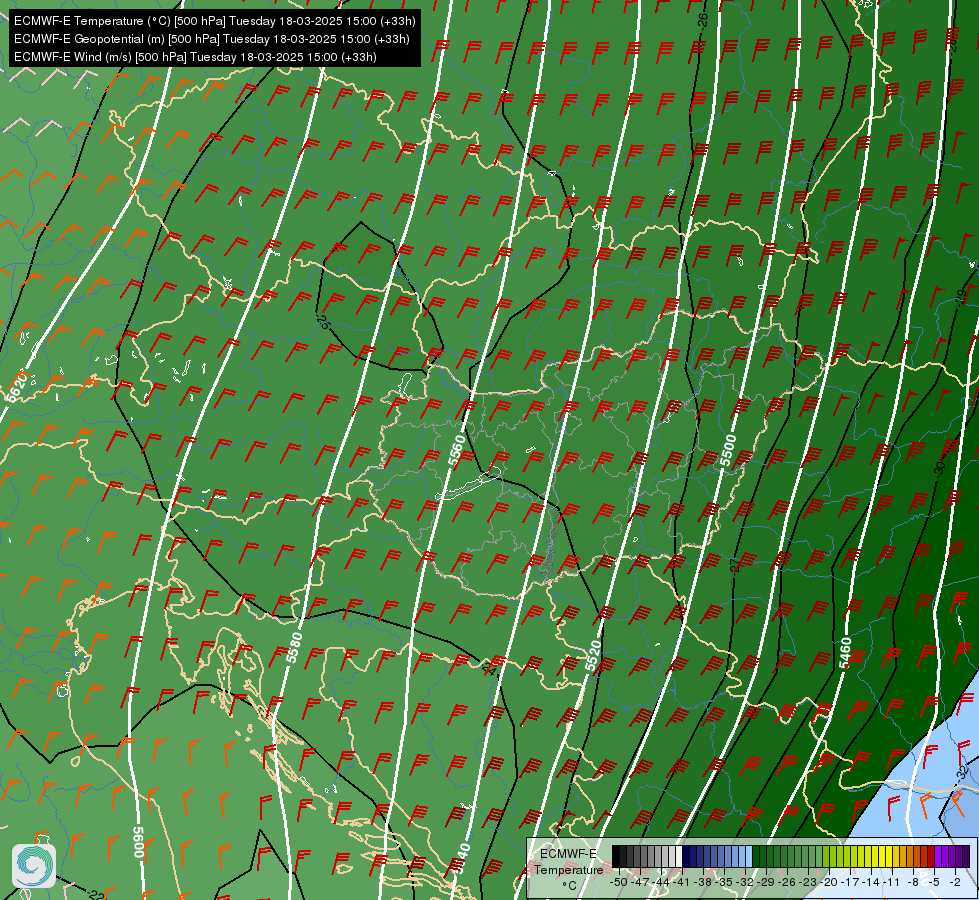Click the 5560 geopotential contour label

coord(457,451)
